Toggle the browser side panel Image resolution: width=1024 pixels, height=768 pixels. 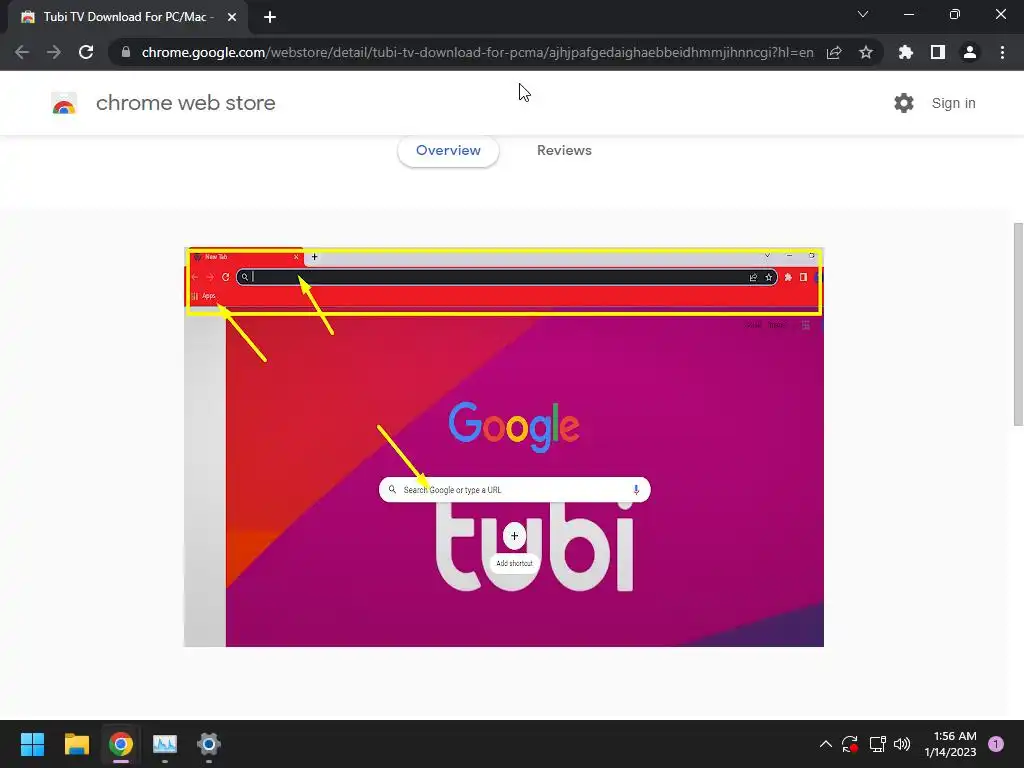point(938,52)
